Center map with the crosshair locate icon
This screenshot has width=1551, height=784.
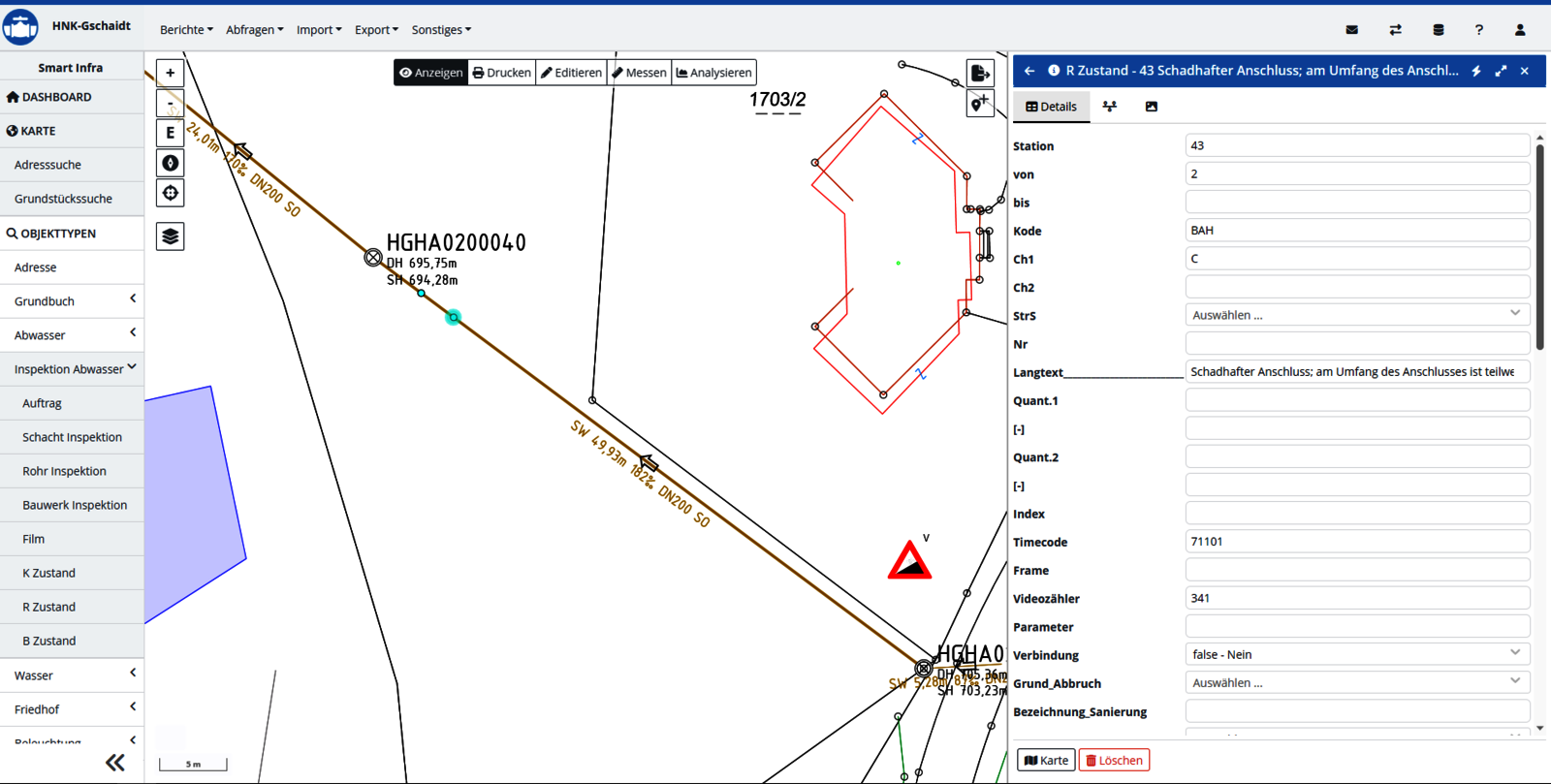pyautogui.click(x=171, y=193)
